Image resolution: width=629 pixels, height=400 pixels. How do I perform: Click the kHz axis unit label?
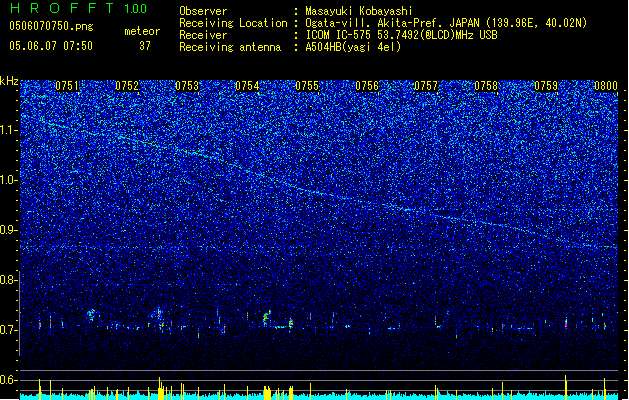pos(9,81)
